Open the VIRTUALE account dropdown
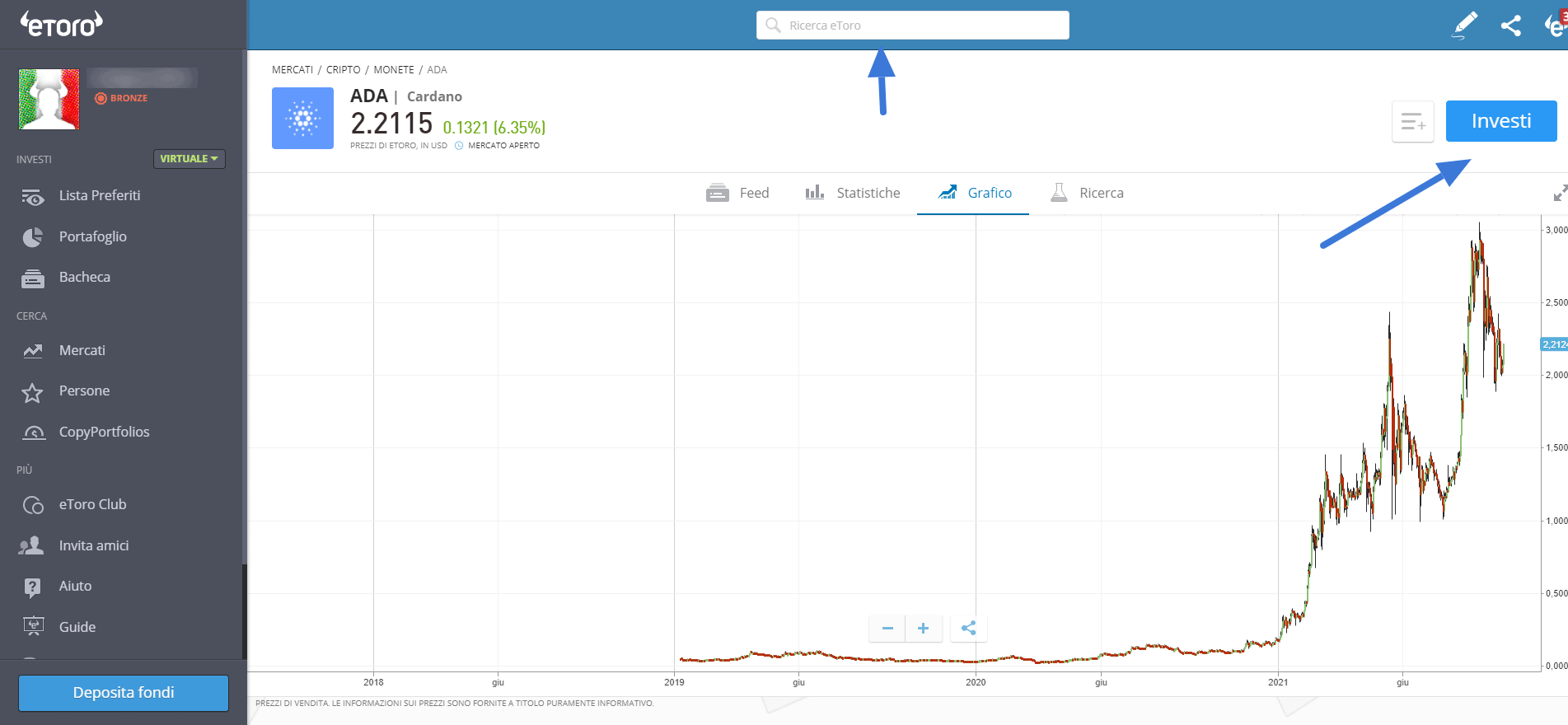 pyautogui.click(x=189, y=159)
